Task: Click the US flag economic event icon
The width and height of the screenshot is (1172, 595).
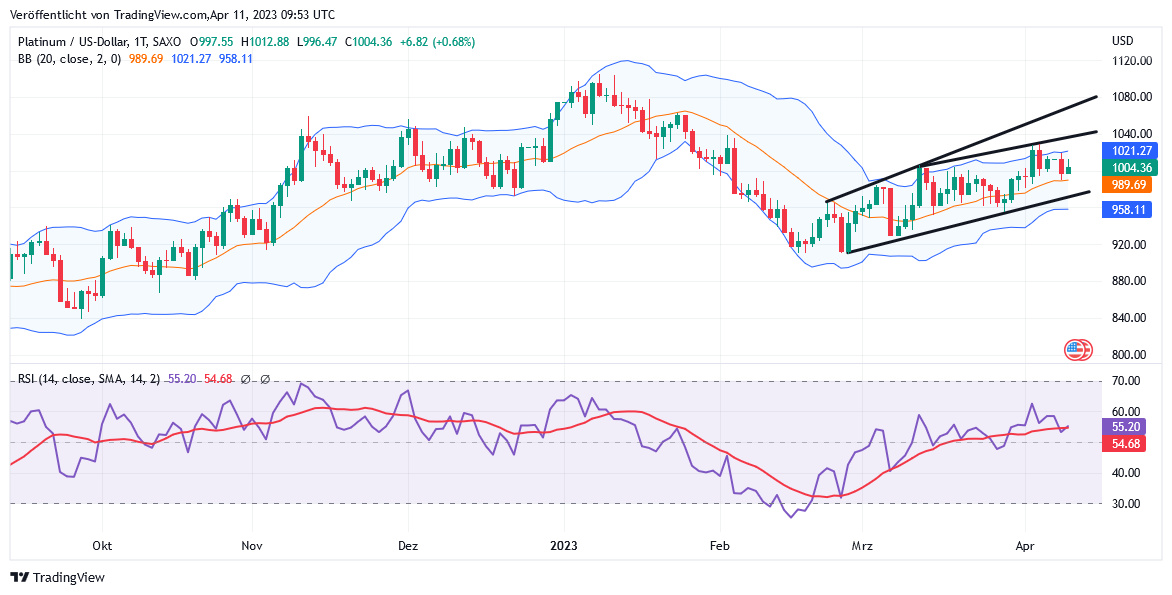Action: point(1077,350)
